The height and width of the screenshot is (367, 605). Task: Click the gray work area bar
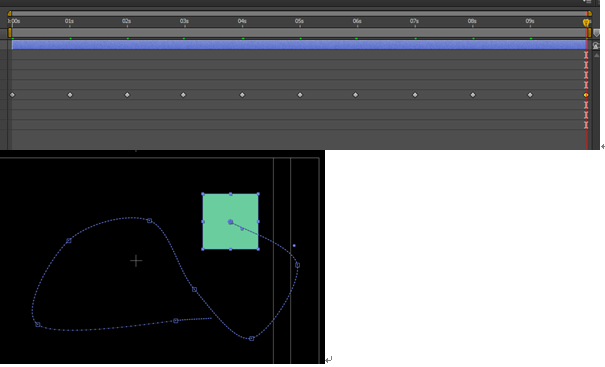coord(299,32)
